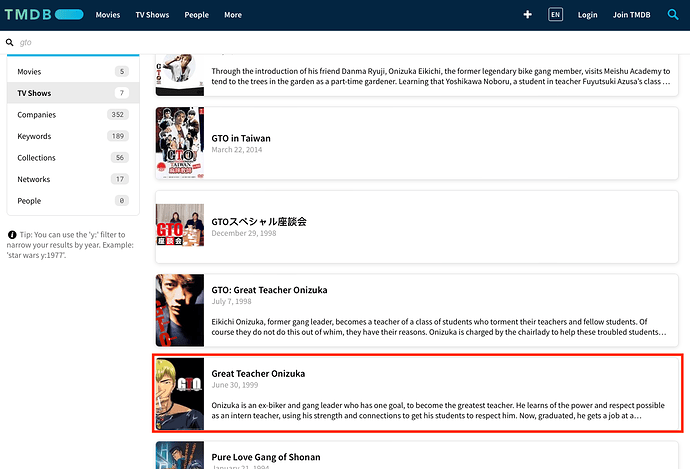The height and width of the screenshot is (469, 690).
Task: Open the Movies menu
Action: tap(108, 15)
